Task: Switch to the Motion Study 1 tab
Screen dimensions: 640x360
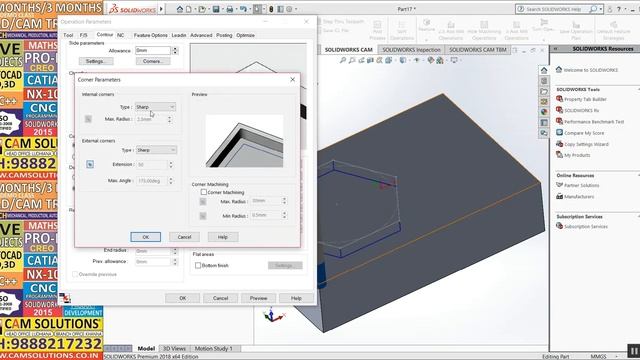Action: point(213,349)
